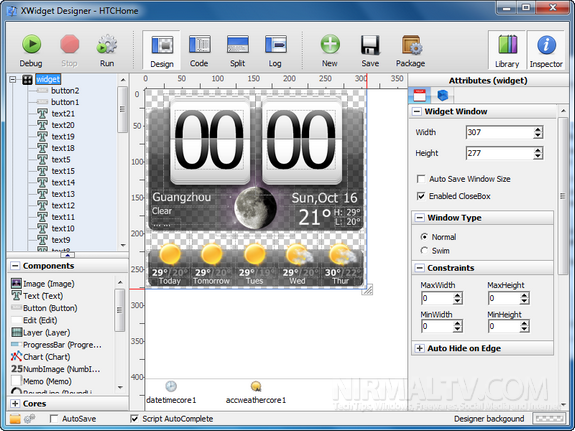This screenshot has height=431, width=575.
Task: Click the Width input field
Action: (500, 132)
